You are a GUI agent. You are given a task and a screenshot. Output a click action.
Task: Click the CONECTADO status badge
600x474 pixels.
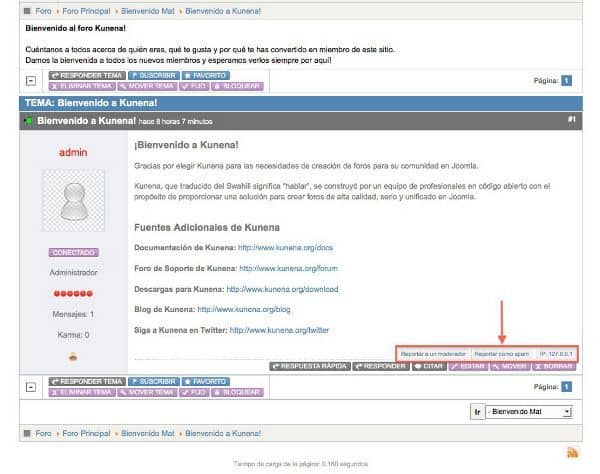tap(73, 252)
